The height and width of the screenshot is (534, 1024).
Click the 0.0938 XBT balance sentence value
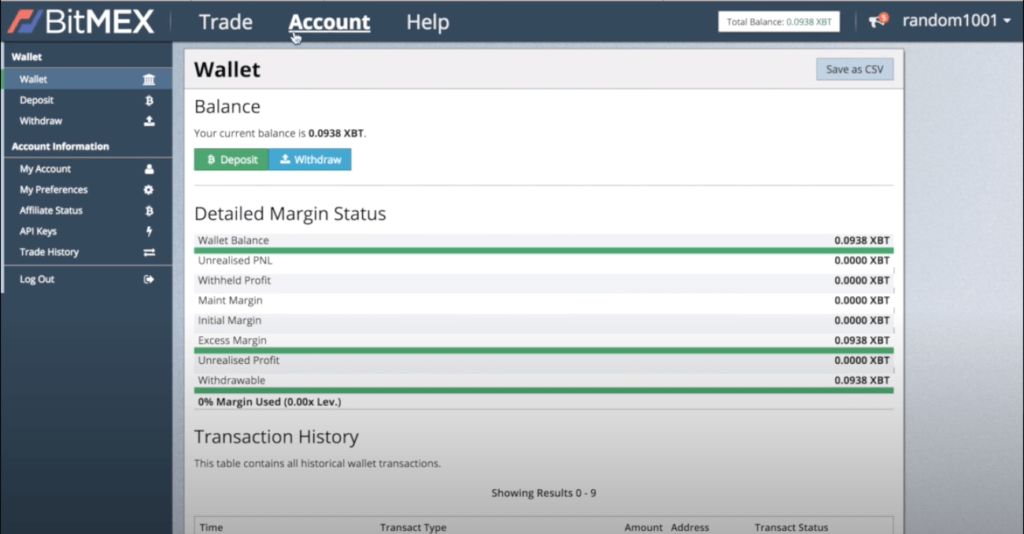[x=336, y=133]
